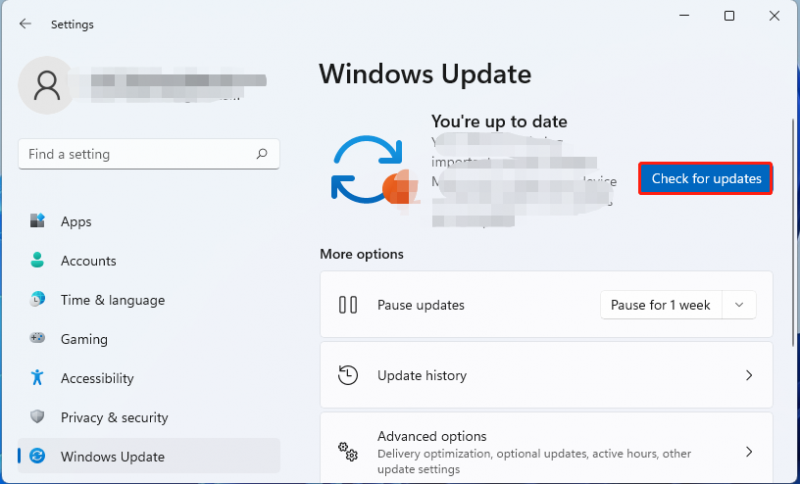Open the Accounts settings category
This screenshot has height=484, width=800.
(x=148, y=261)
